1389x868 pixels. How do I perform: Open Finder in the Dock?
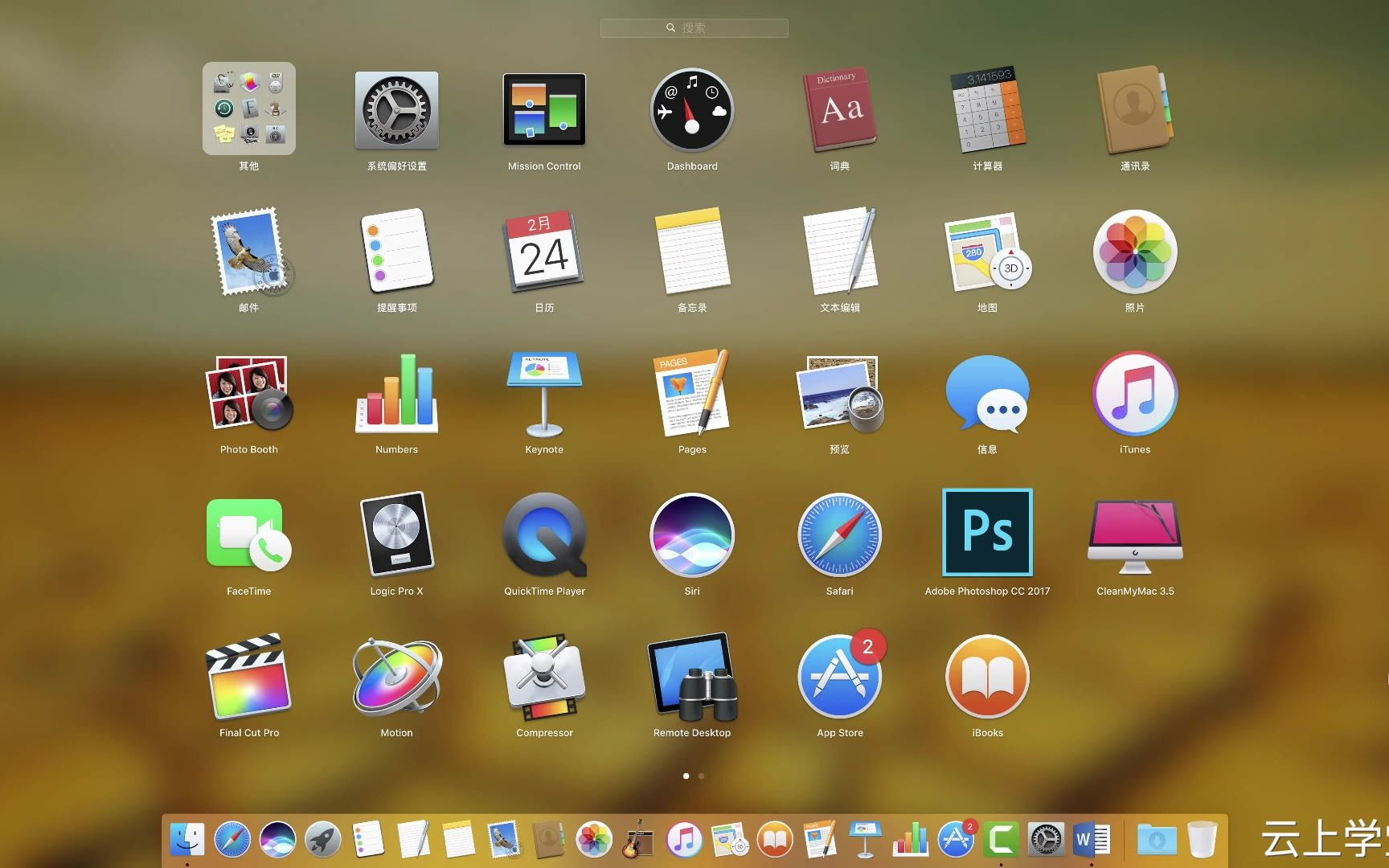click(187, 840)
